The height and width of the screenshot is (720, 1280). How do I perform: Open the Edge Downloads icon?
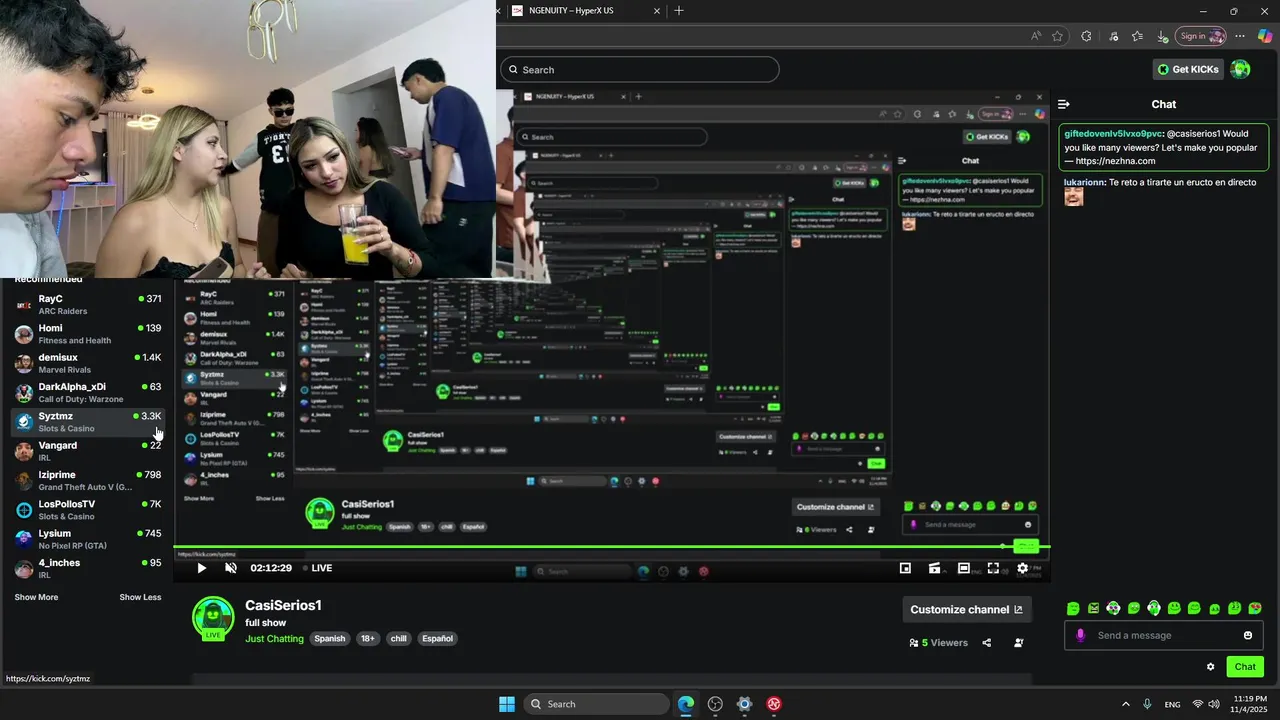point(1162,36)
